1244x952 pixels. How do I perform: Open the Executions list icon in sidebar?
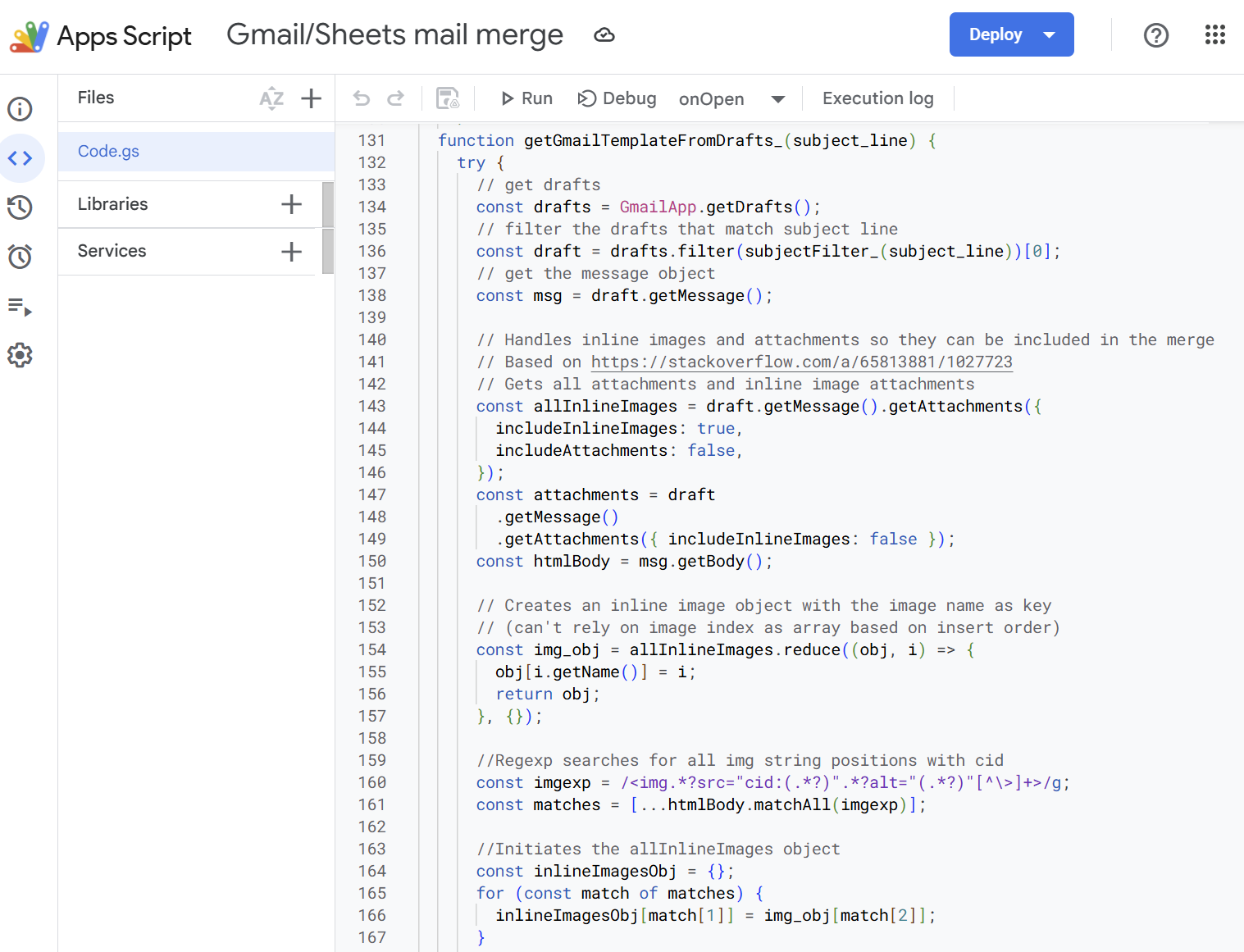(21, 307)
